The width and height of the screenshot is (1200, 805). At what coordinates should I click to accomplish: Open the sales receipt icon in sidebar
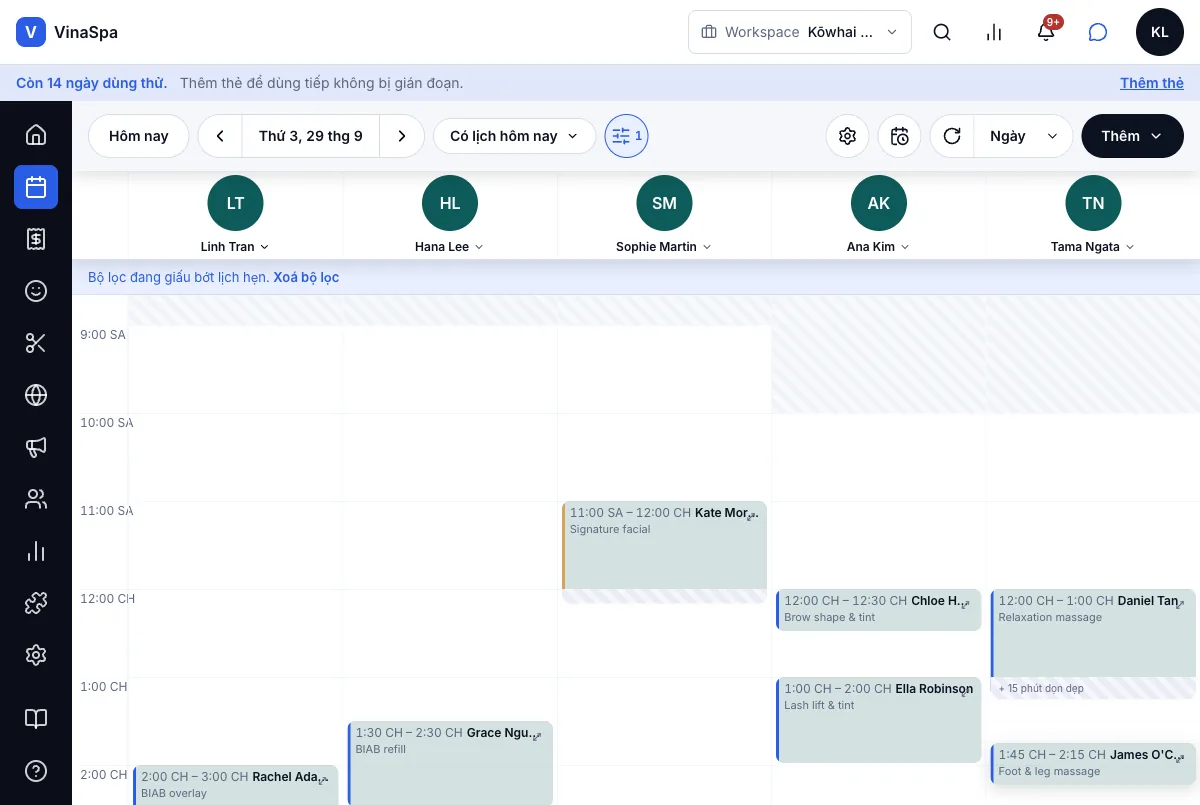tap(36, 239)
